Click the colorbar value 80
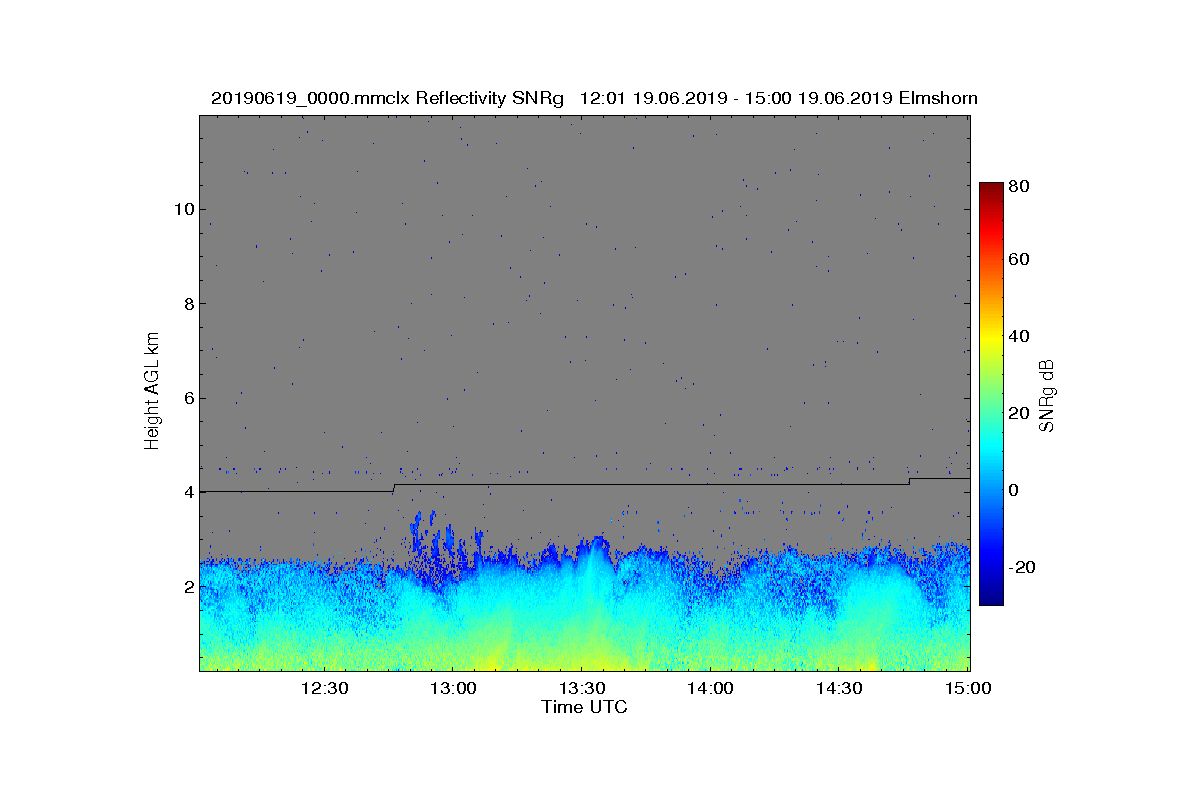This screenshot has height=800, width=1200. (x=1019, y=186)
